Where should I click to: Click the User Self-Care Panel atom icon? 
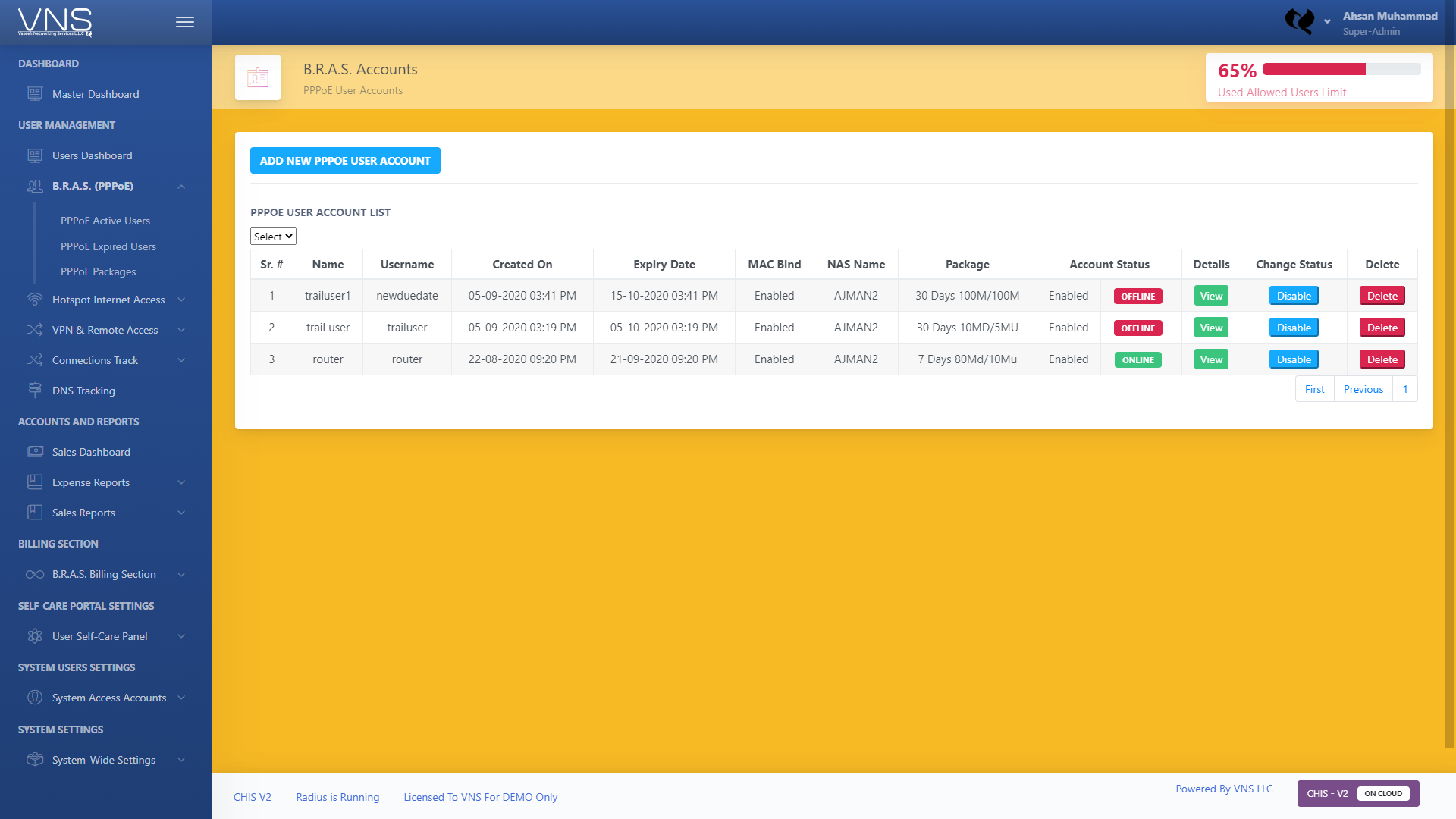[35, 636]
